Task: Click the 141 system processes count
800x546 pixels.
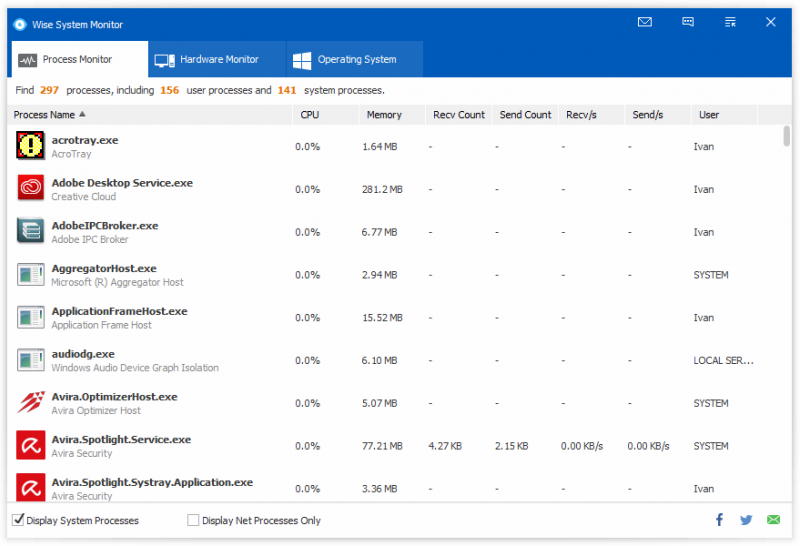Action: pos(287,90)
